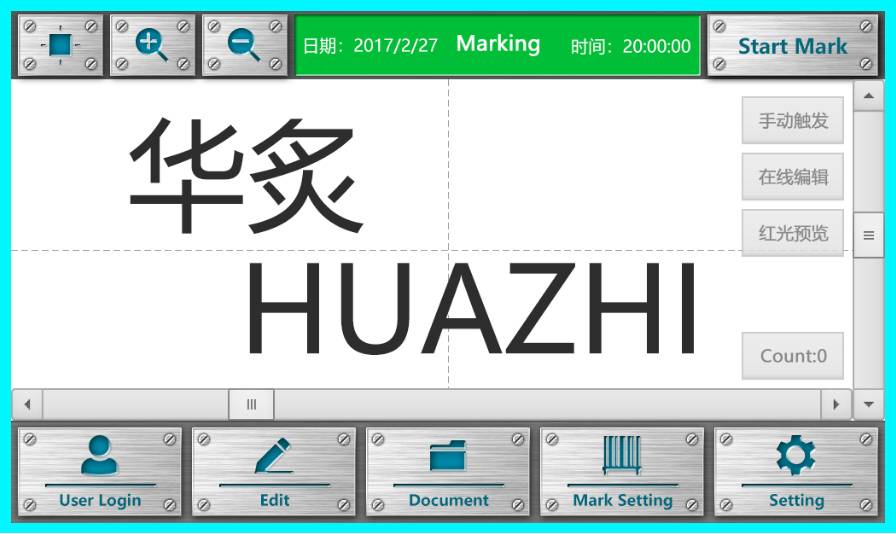Click the fit-to-center view icon

[x=61, y=45]
